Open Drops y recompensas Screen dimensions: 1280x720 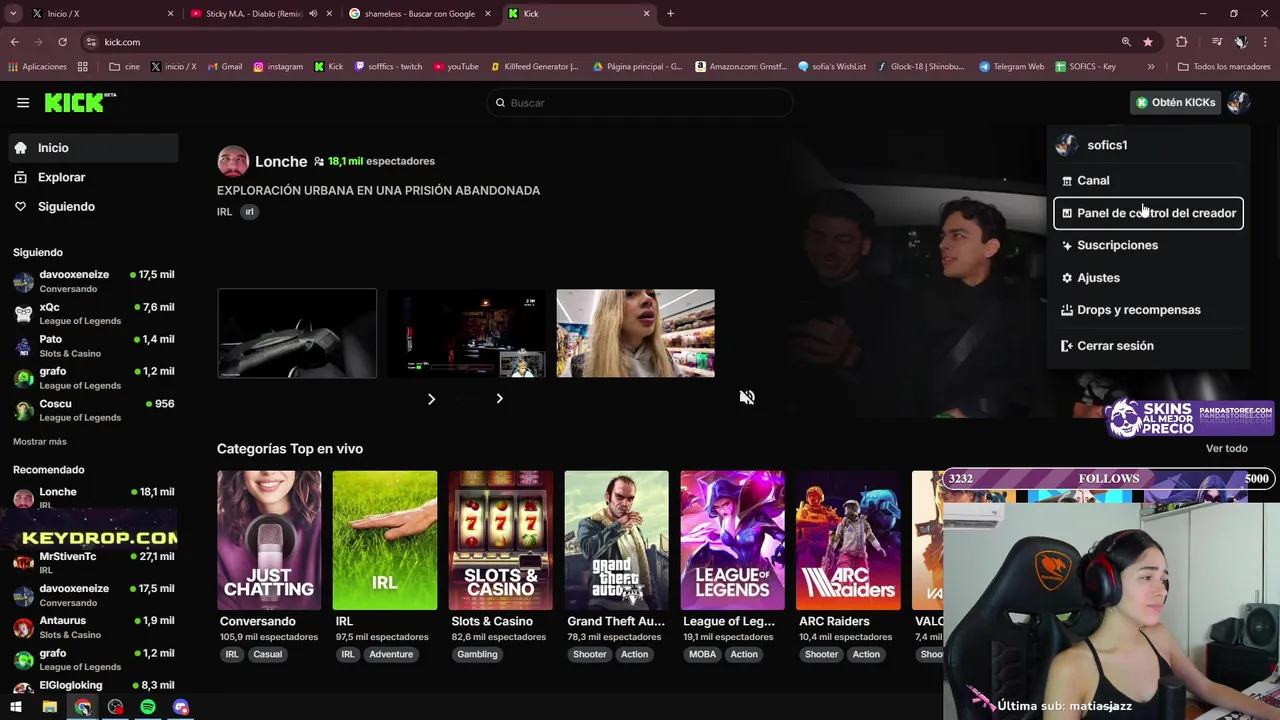point(1148,310)
